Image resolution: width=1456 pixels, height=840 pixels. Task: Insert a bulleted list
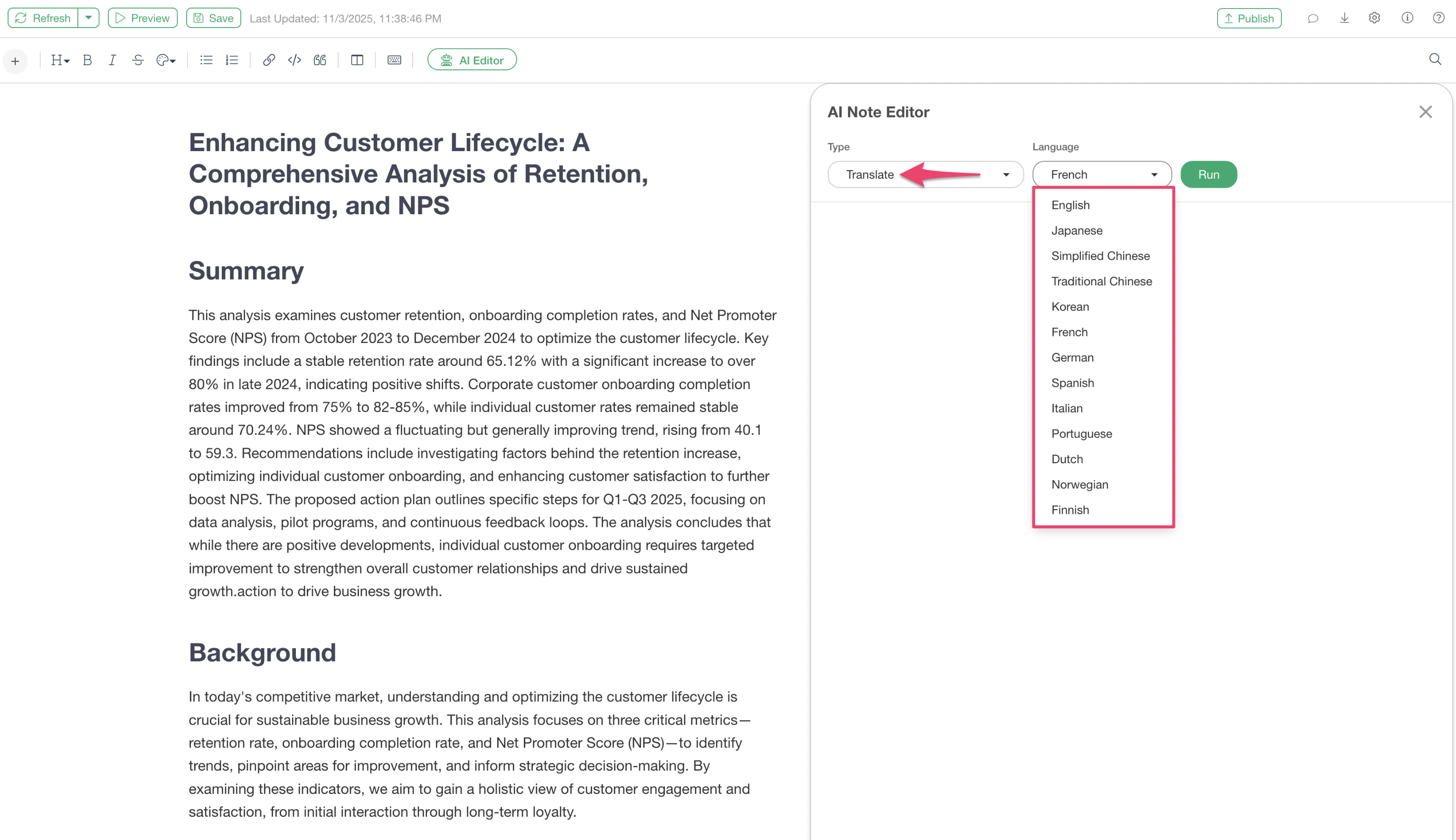tap(206, 60)
